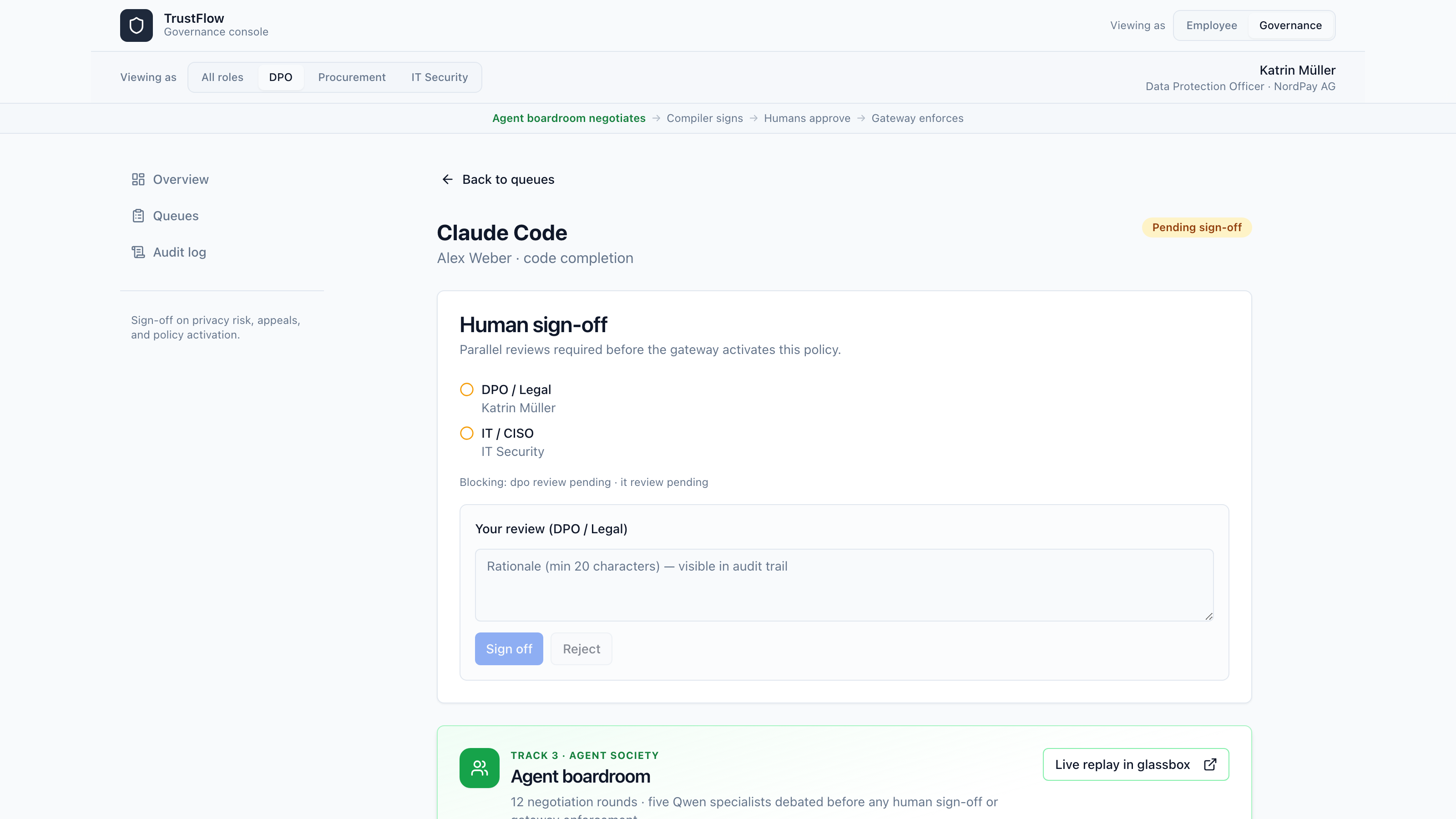Open the Overview grid icon in sidebar

138,179
